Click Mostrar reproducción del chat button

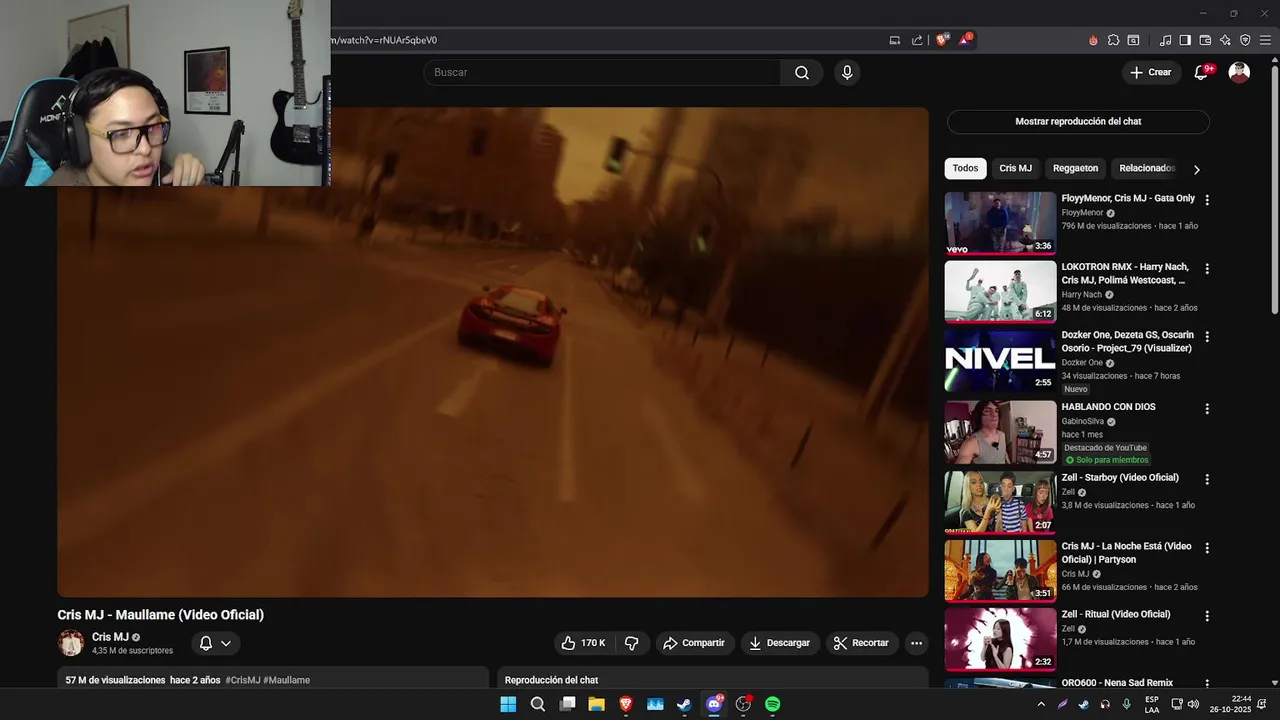pyautogui.click(x=1078, y=121)
